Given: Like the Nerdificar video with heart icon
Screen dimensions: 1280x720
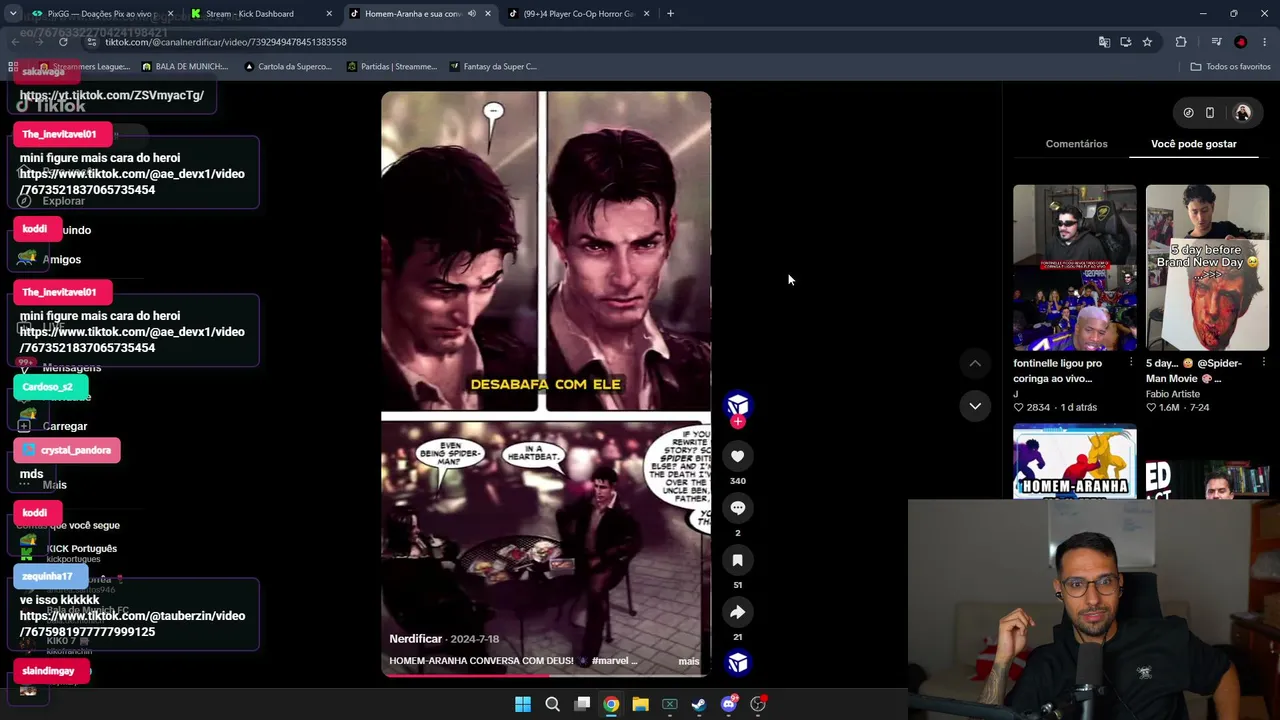Looking at the screenshot, I should tap(737, 456).
